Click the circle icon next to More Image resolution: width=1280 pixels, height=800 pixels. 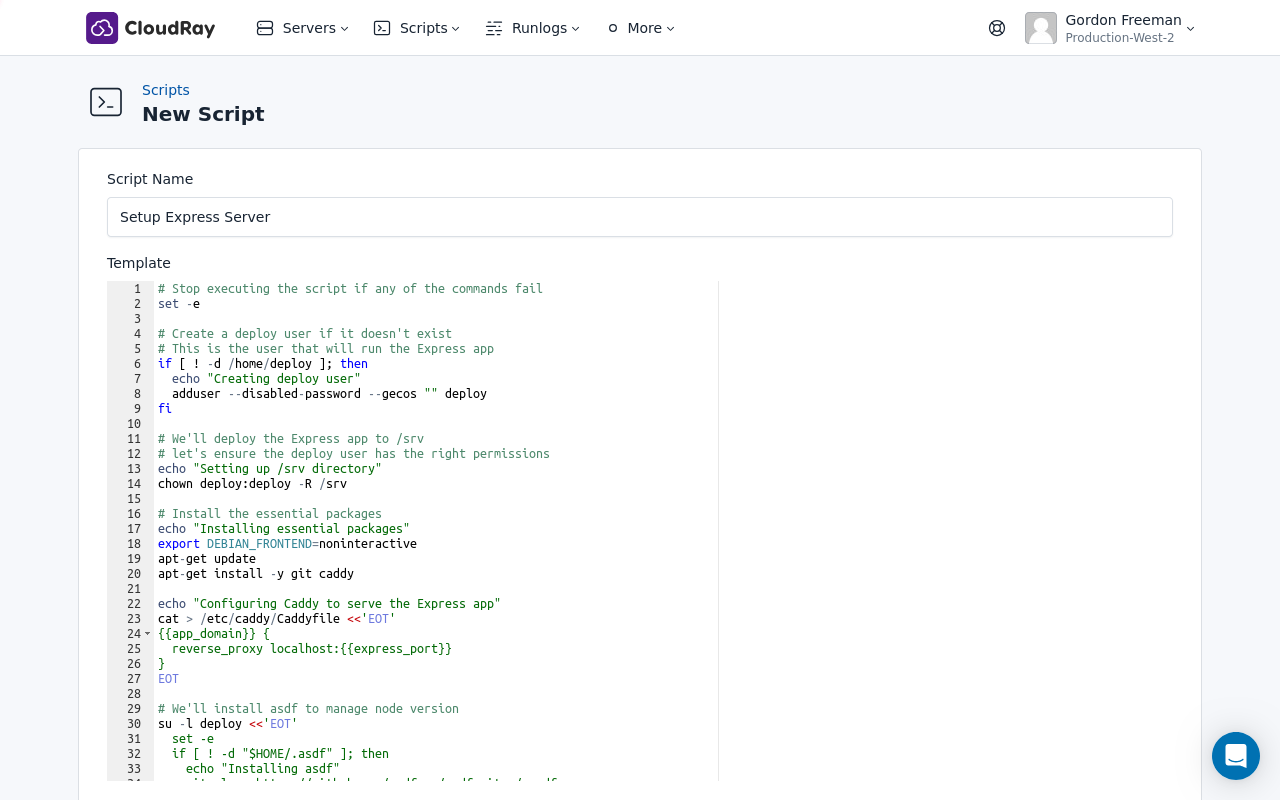[613, 28]
